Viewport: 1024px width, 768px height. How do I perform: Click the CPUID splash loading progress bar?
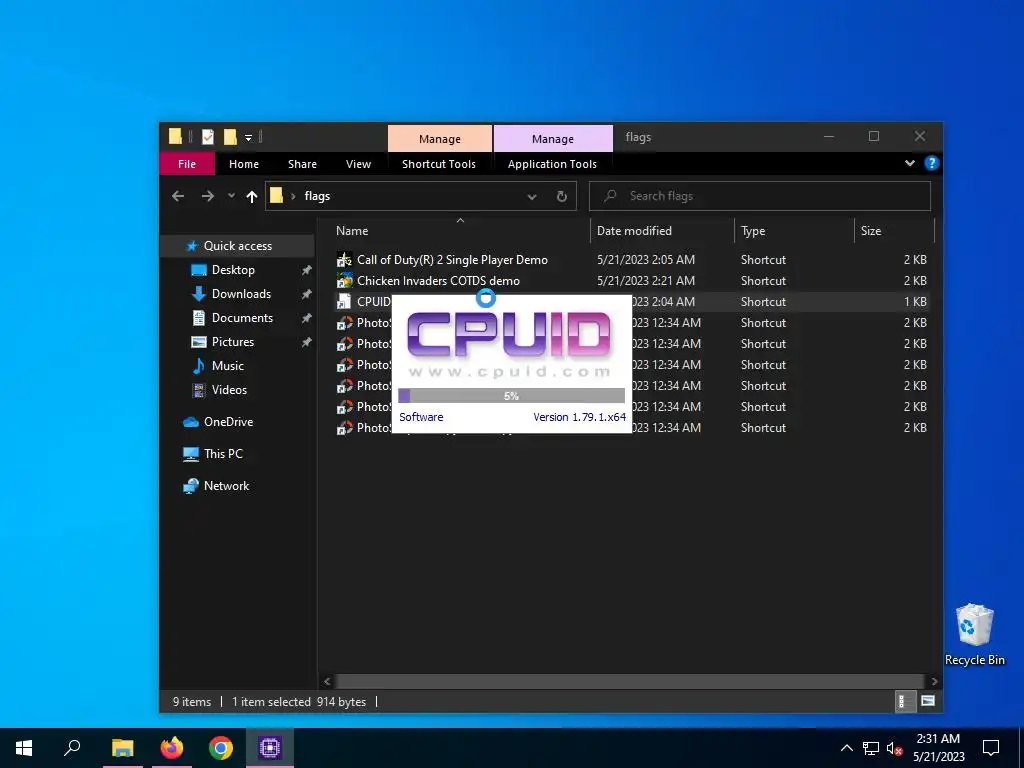point(511,396)
